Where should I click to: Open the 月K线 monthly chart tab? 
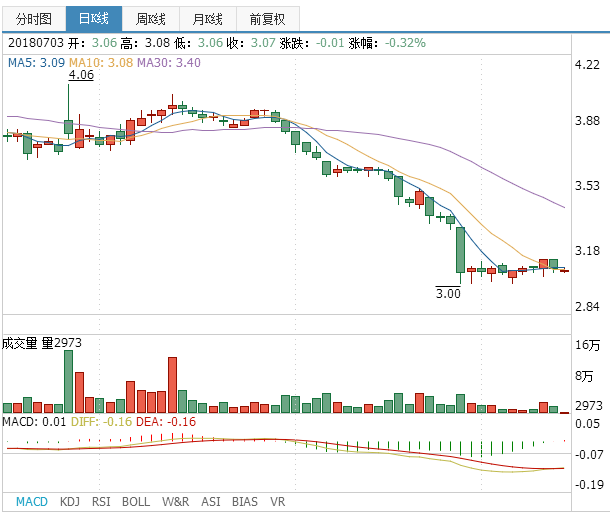[x=208, y=19]
